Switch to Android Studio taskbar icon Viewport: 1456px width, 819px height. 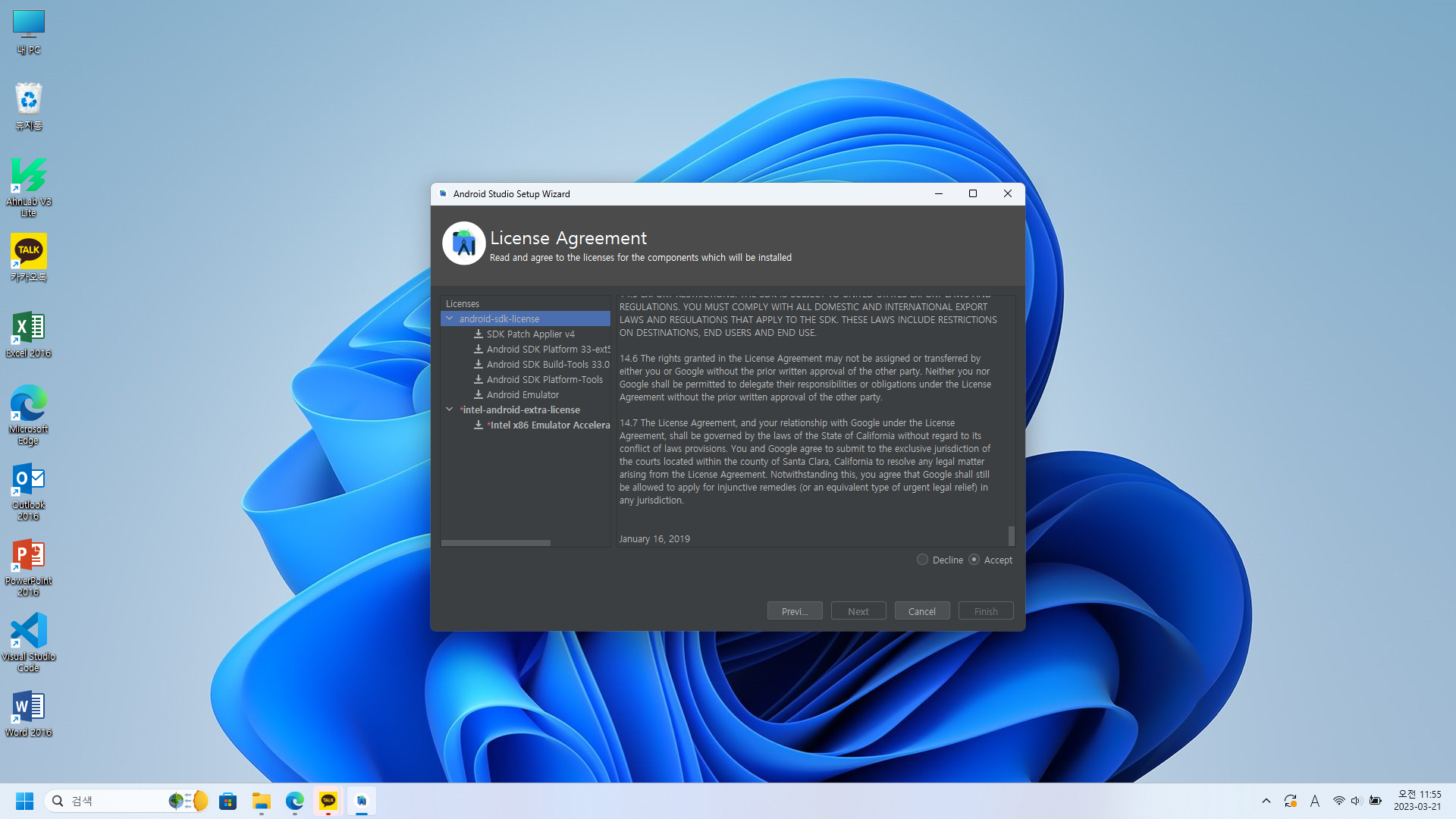(362, 801)
